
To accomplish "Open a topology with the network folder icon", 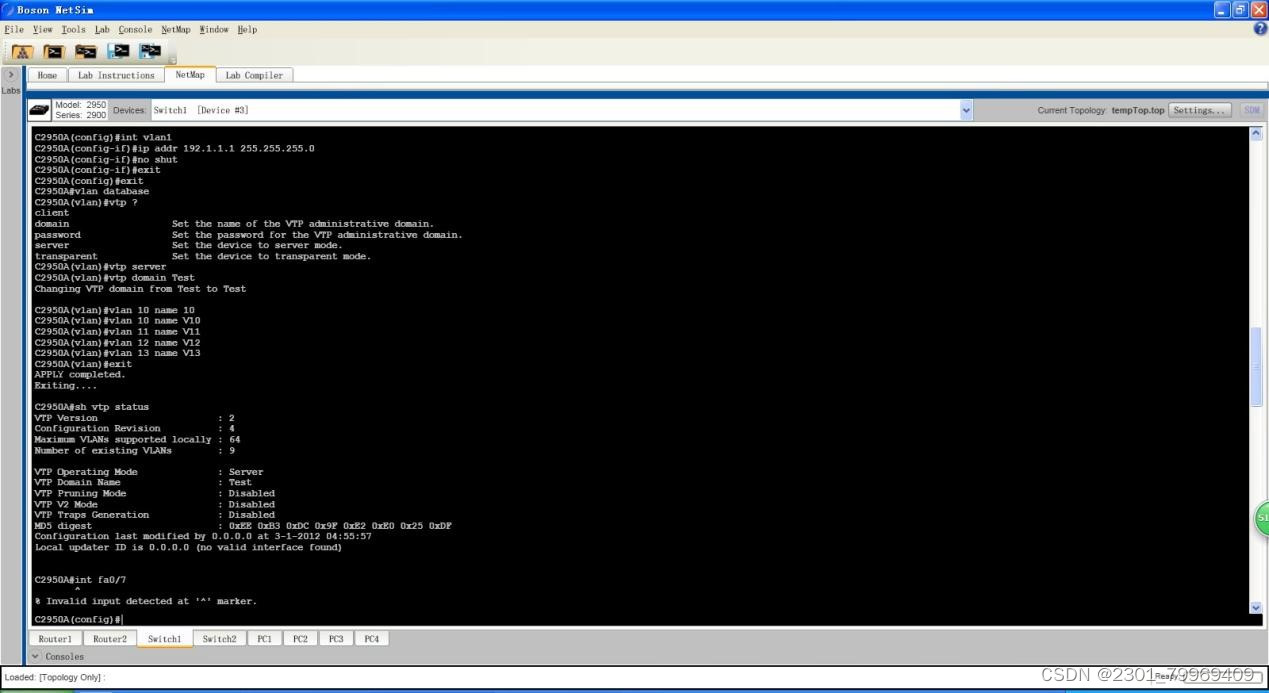I will (23, 52).
